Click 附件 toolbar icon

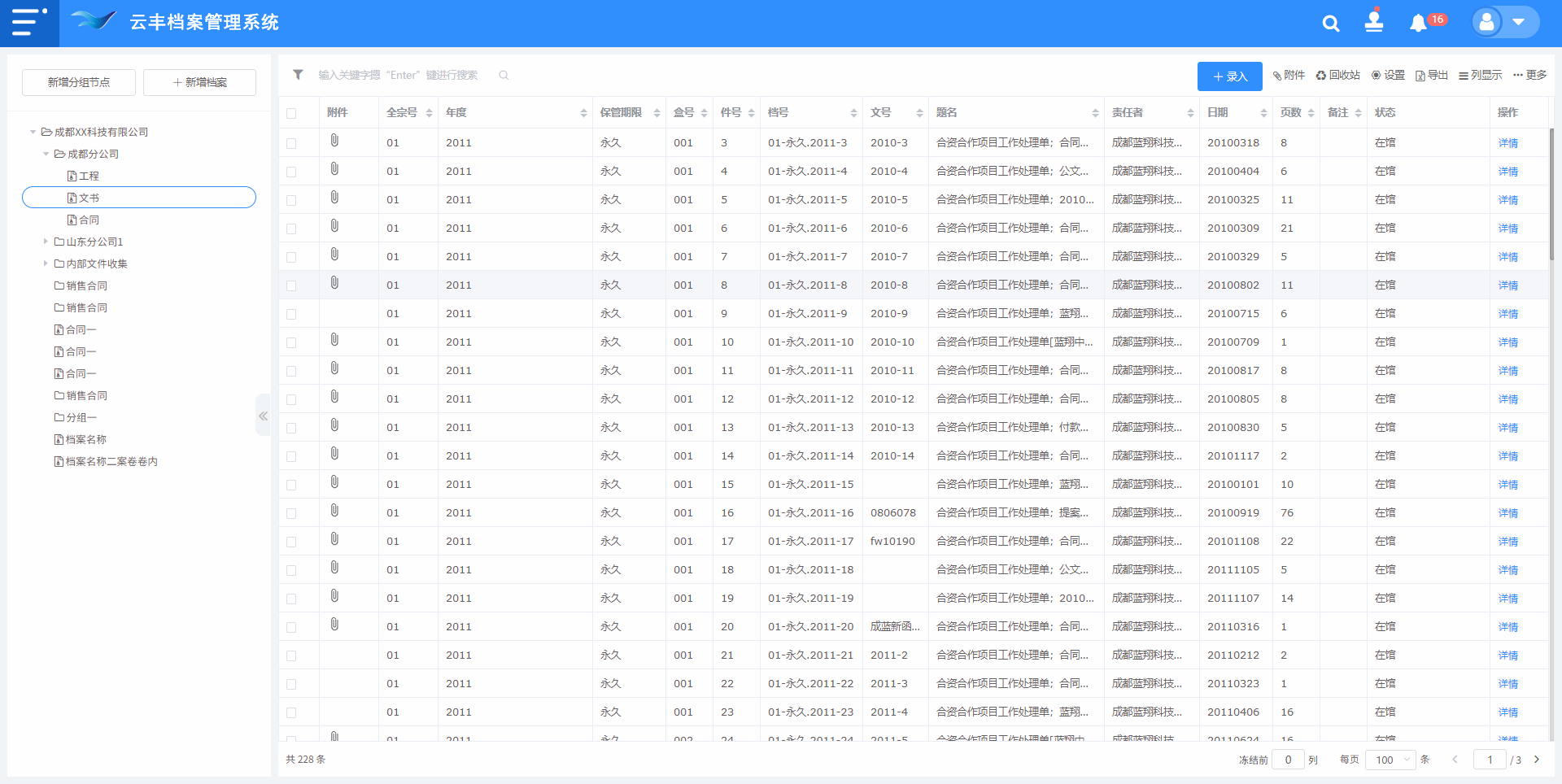pyautogui.click(x=1289, y=75)
